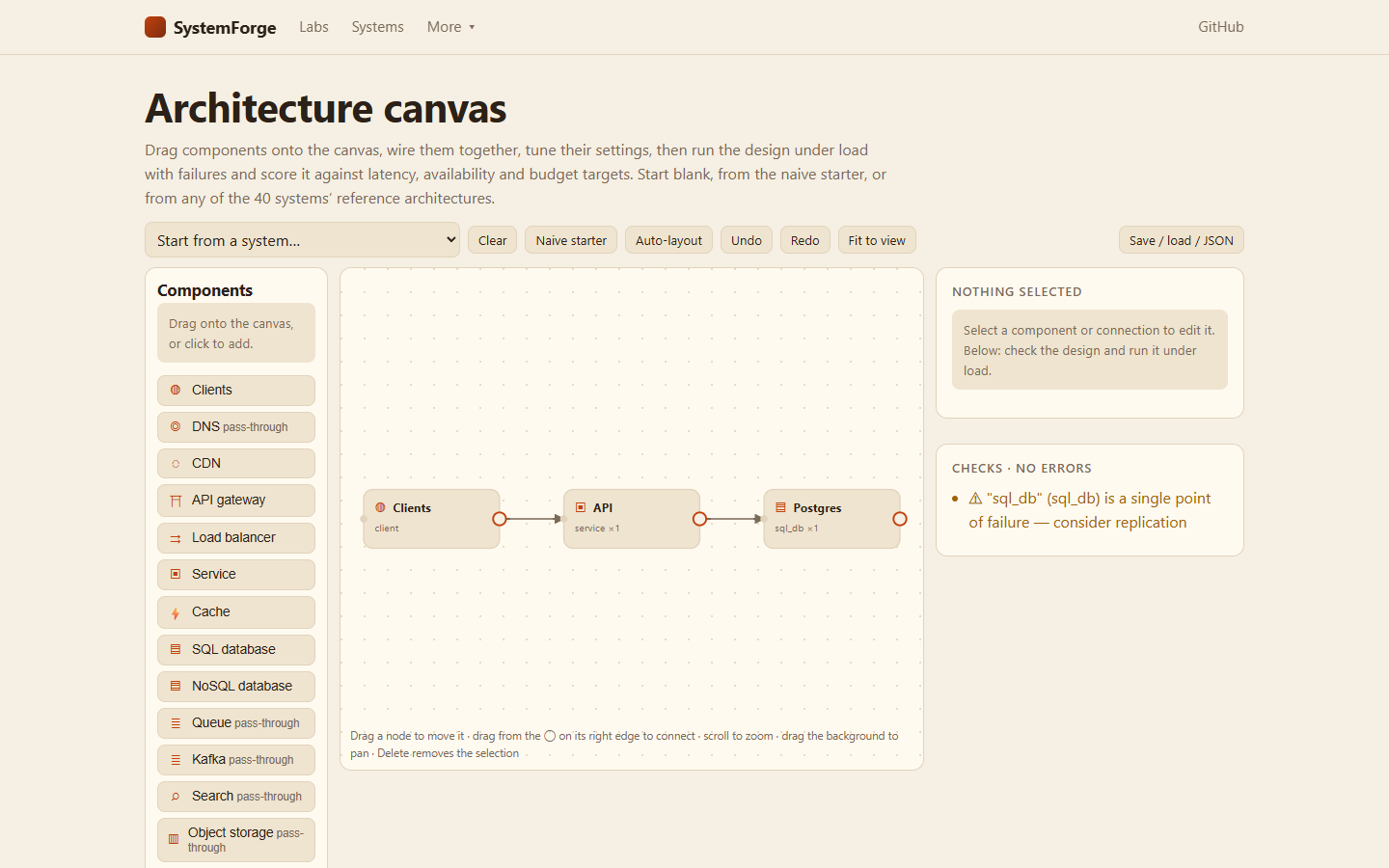Click the Auto-layout button
This screenshot has width=1389, height=868.
coord(668,240)
